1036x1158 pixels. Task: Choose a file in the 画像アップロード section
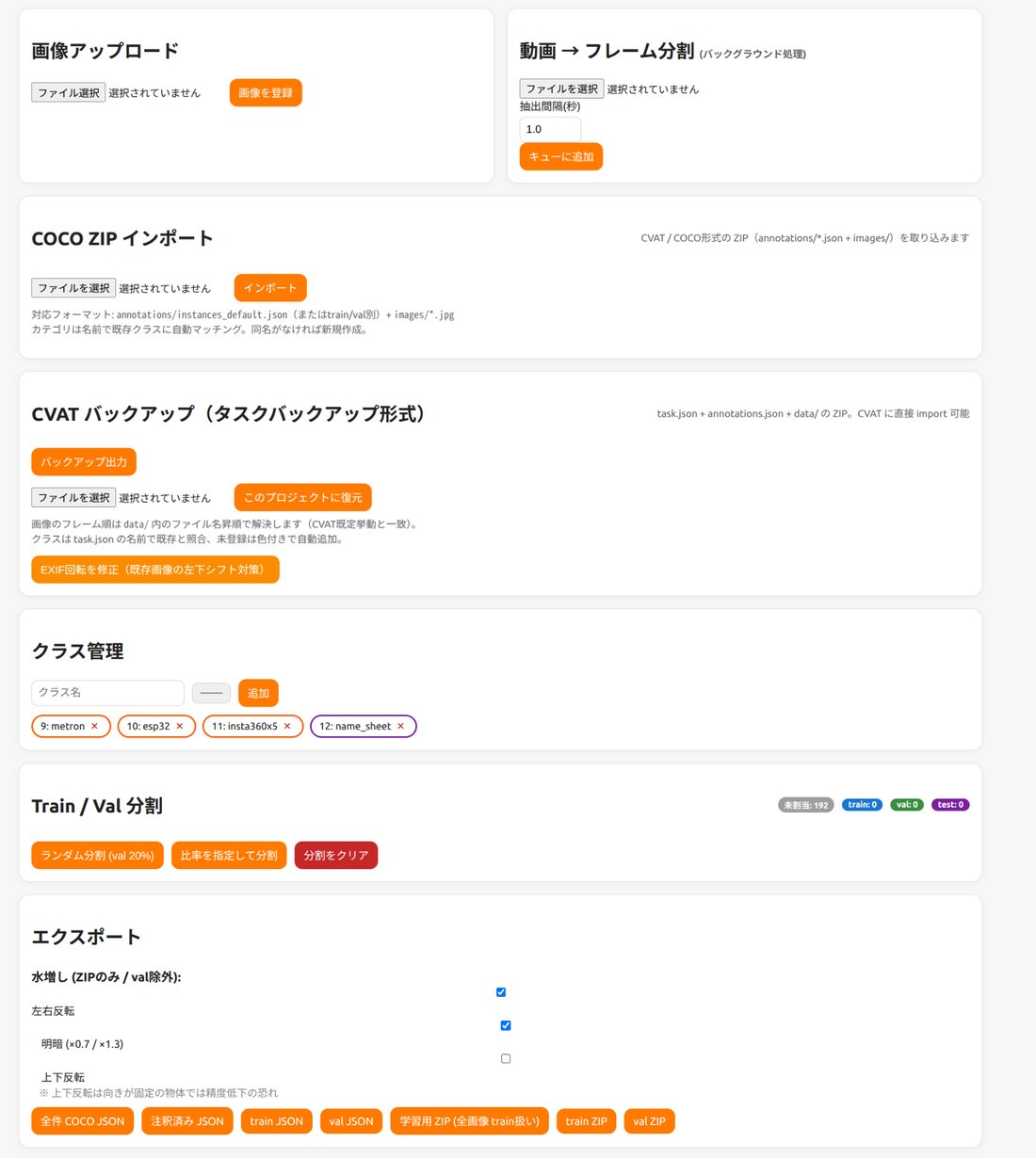click(69, 92)
